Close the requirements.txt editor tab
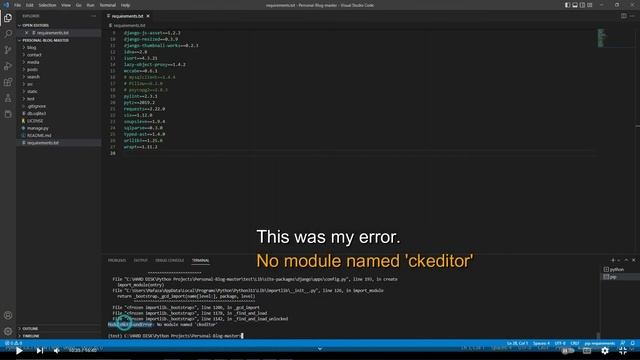Image resolution: width=640 pixels, height=360 pixels. tap(148, 16)
